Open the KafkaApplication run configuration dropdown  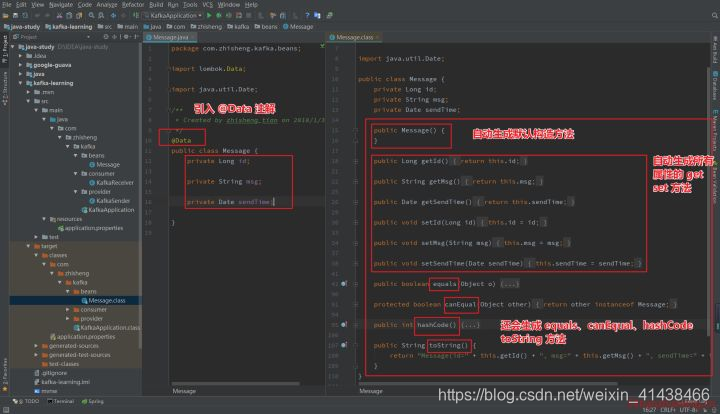coord(174,15)
